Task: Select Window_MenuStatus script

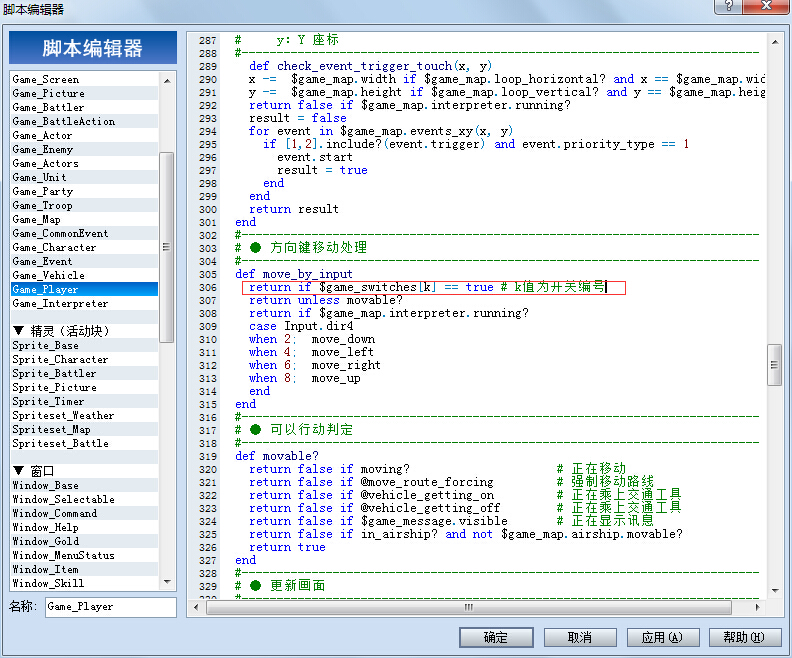Action: coord(84,555)
